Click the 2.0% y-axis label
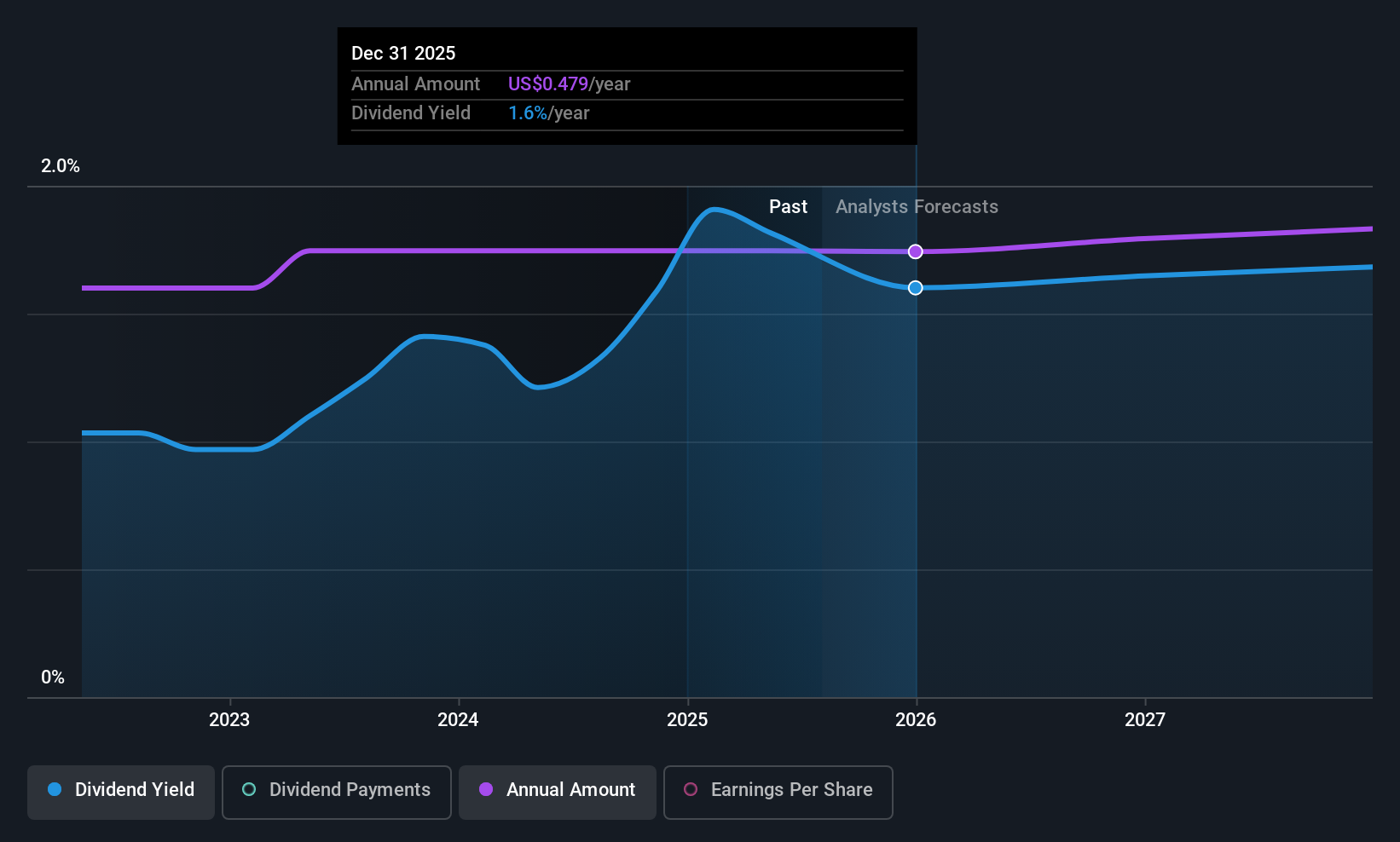This screenshot has height=842, width=1400. pyautogui.click(x=61, y=166)
